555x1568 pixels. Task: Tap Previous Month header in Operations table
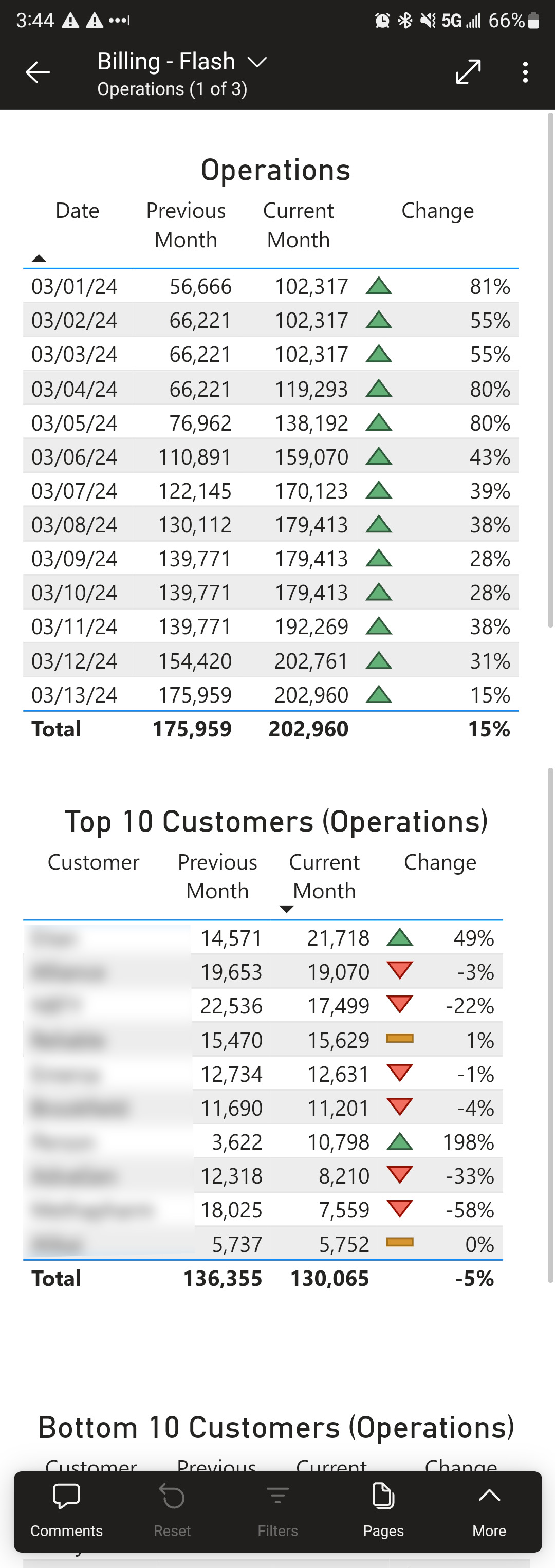pyautogui.click(x=186, y=225)
